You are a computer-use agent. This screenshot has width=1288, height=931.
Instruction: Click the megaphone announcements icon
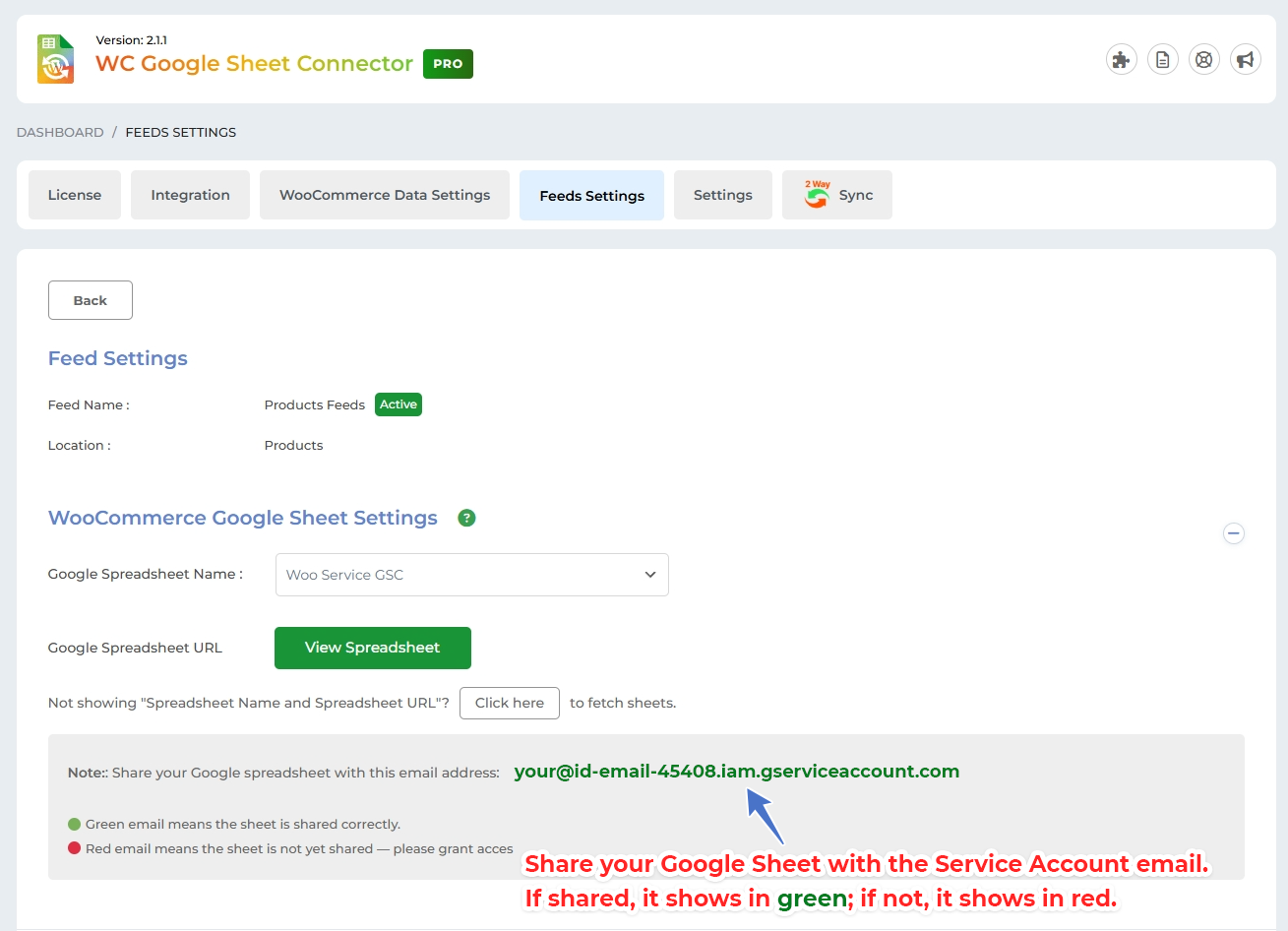point(1245,60)
